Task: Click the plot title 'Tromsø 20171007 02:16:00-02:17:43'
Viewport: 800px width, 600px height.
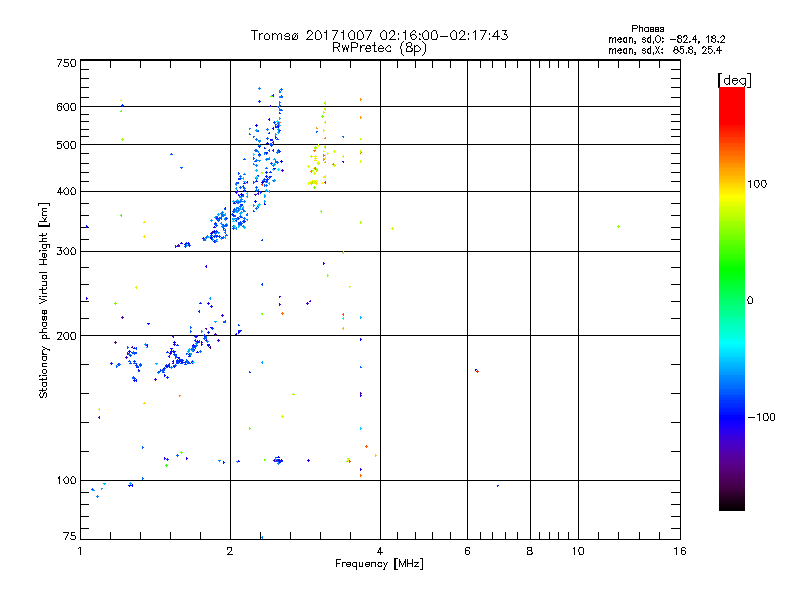Action: tap(379, 35)
